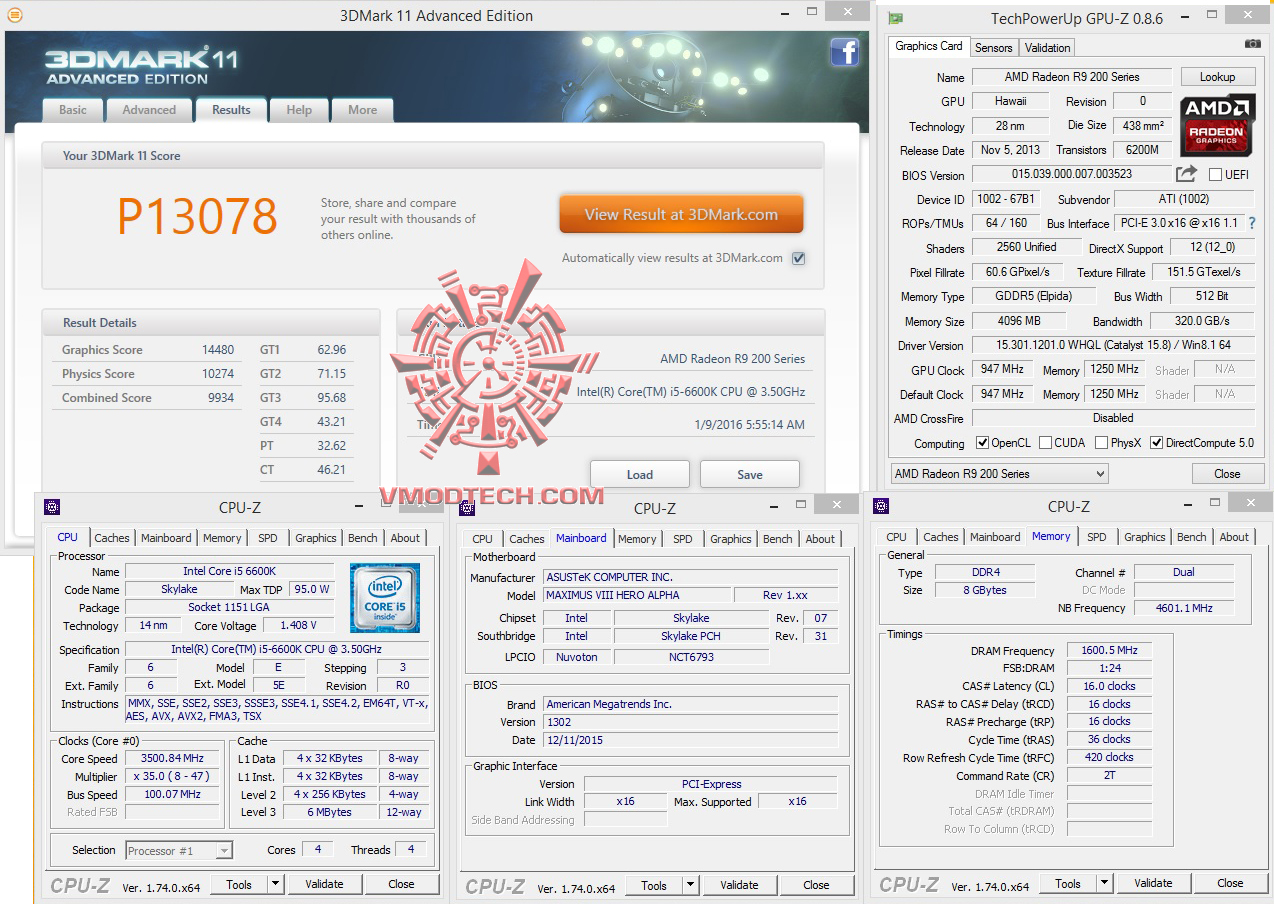1274x904 pixels.
Task: Open the AMD Radeon R9 200 Series GPU dropdown
Action: pos(999,474)
